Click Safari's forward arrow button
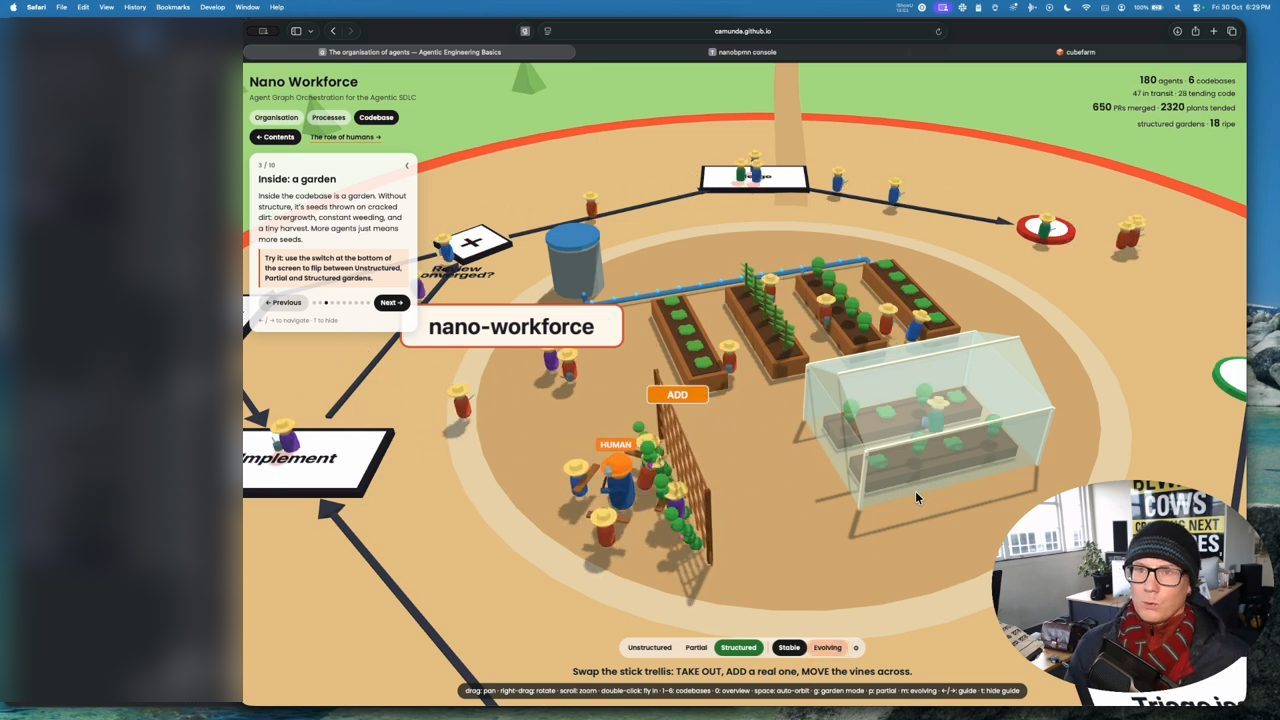Image resolution: width=1280 pixels, height=720 pixels. 350,31
